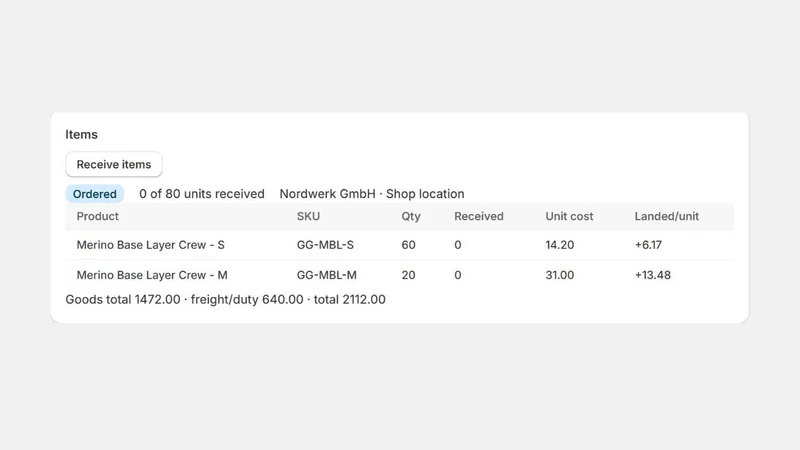
Task: Click the Receive items button
Action: point(114,164)
